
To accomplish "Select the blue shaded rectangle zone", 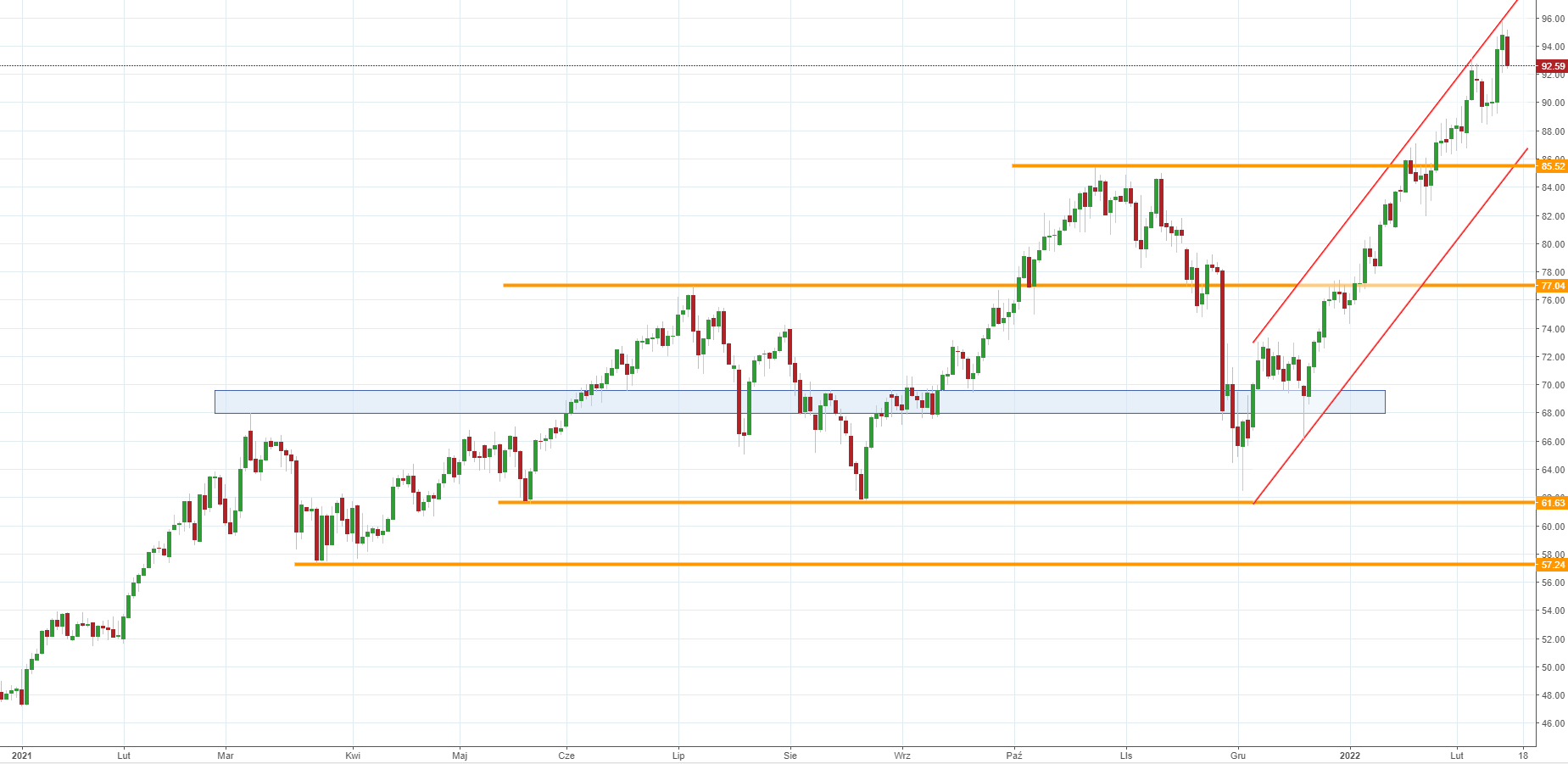I will coord(800,402).
